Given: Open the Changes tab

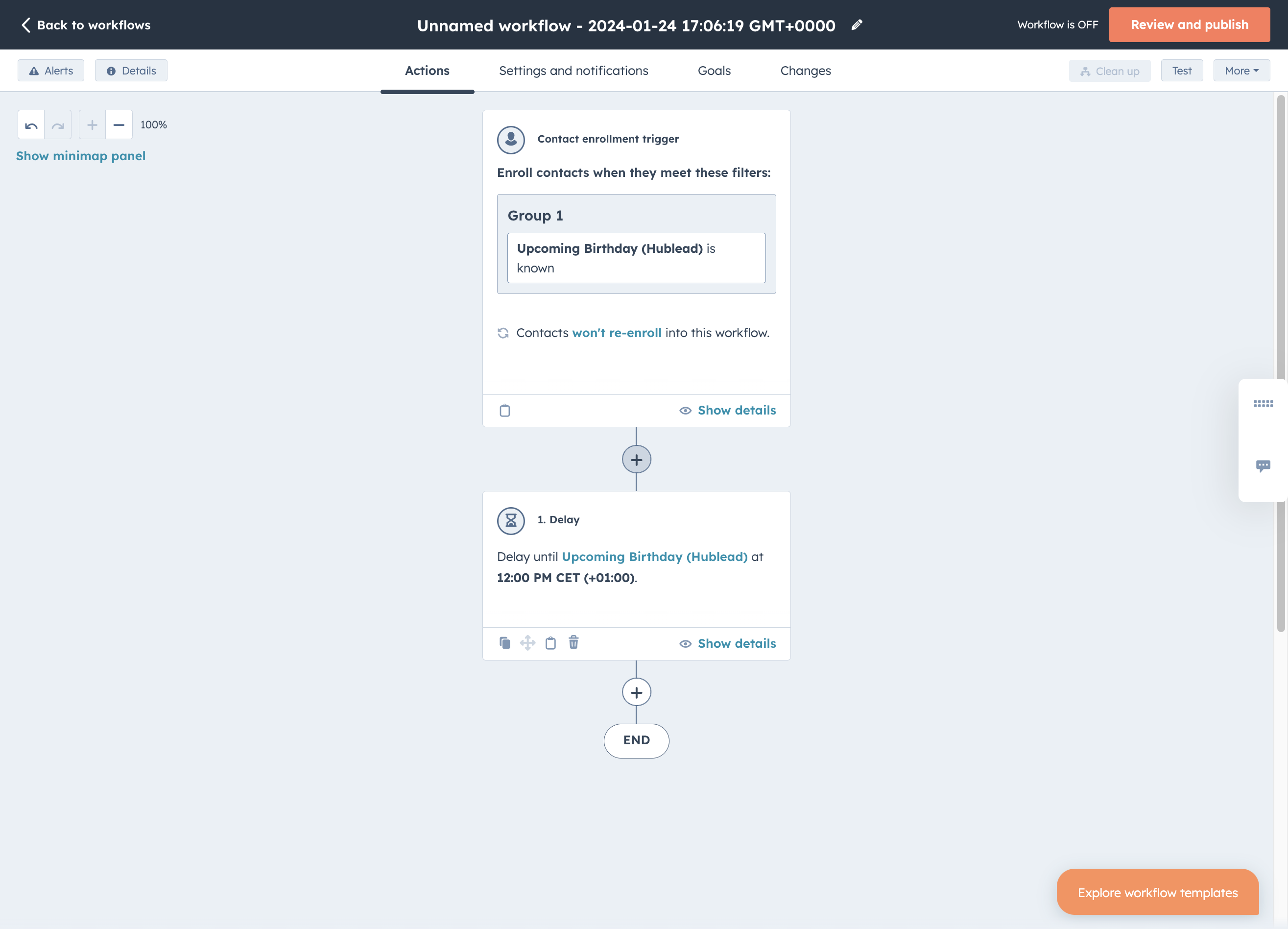Looking at the screenshot, I should click(805, 71).
